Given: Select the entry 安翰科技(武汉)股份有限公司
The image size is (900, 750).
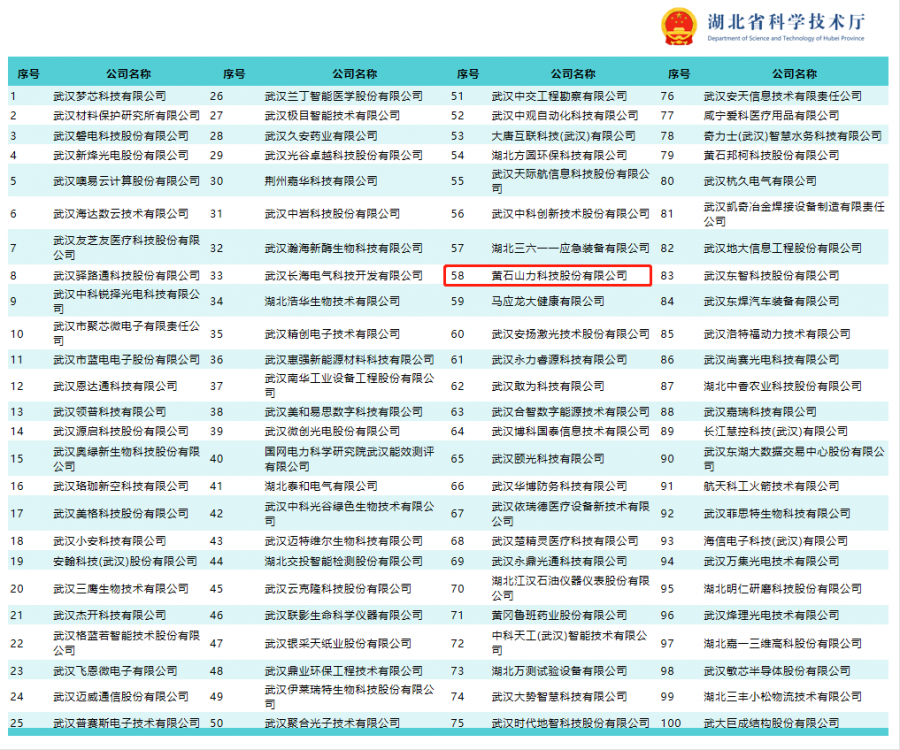Looking at the screenshot, I should click(125, 561).
